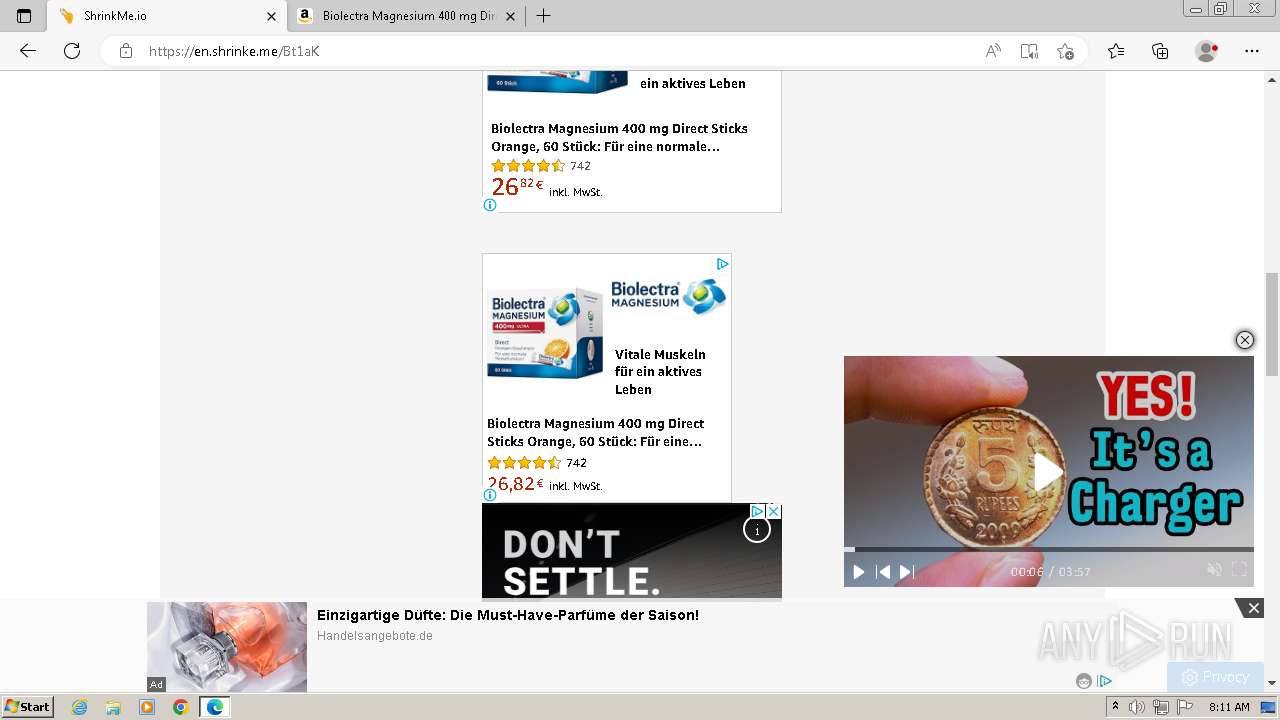
Task: Open AdChoices icon on Biolectra ad
Action: click(x=722, y=264)
